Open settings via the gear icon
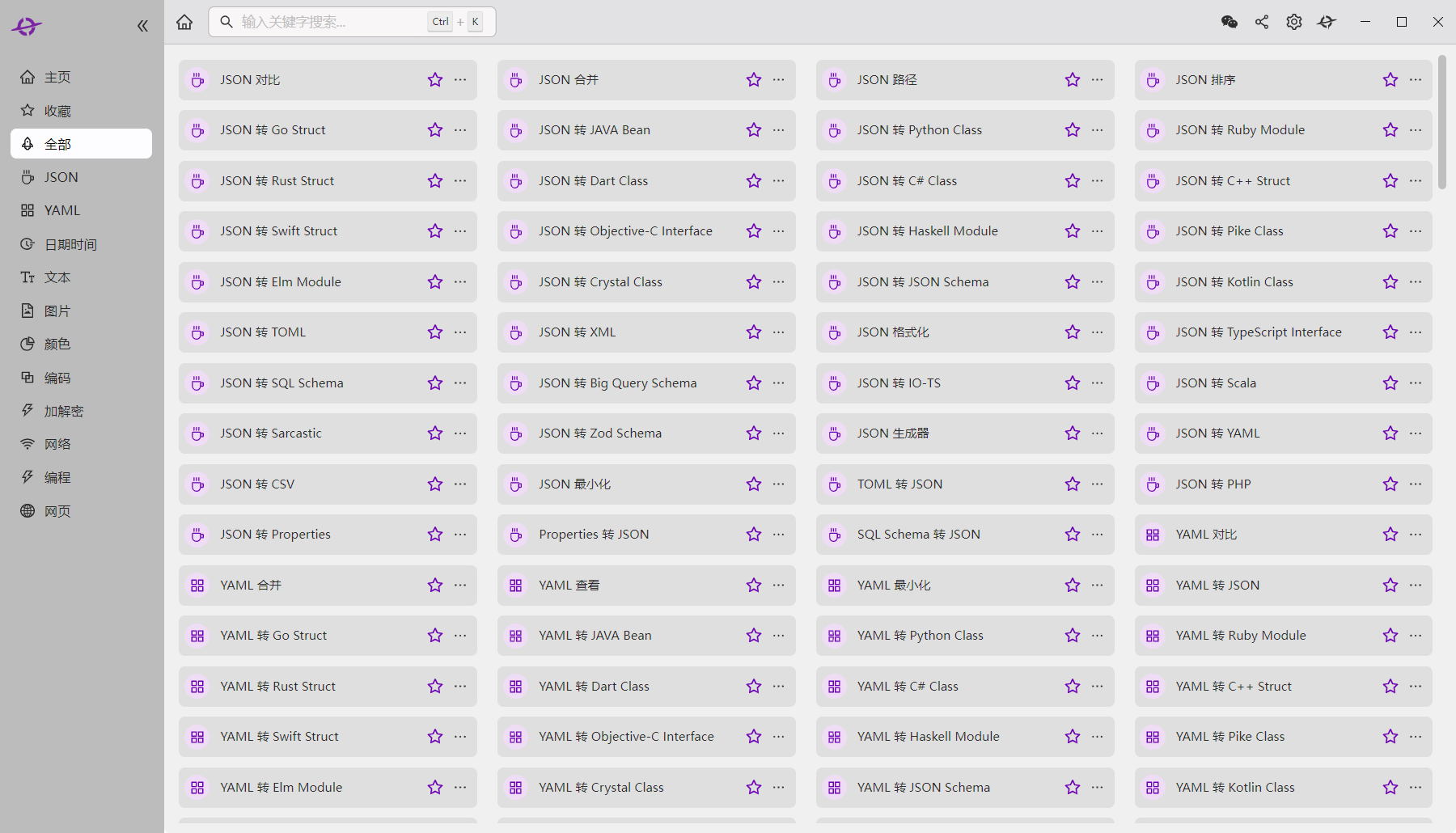This screenshot has height=833, width=1456. (x=1294, y=22)
